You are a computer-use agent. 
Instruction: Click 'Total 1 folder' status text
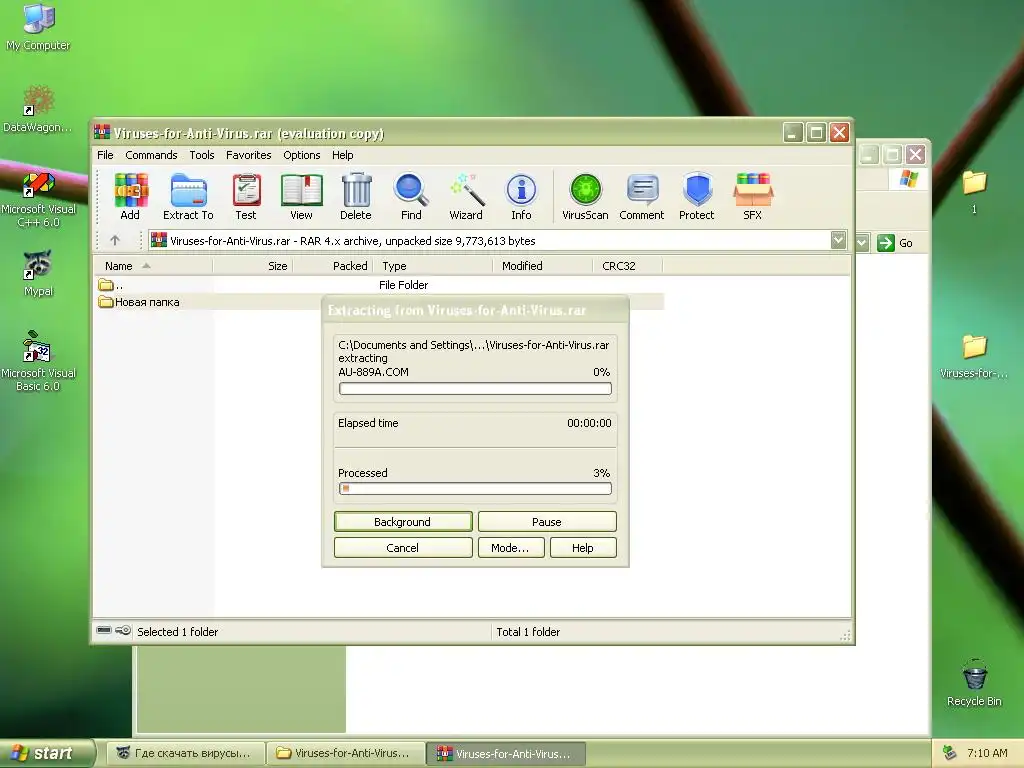coord(528,632)
